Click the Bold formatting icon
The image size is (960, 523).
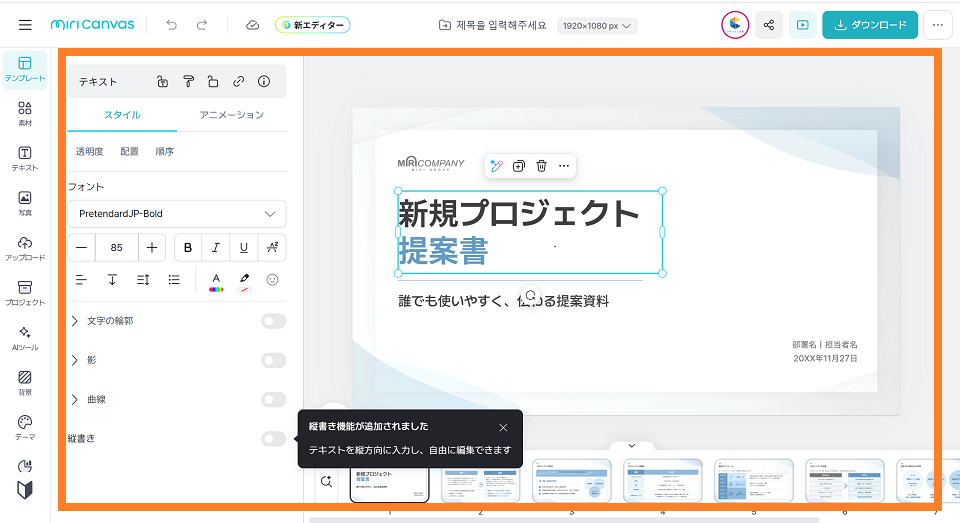188,247
